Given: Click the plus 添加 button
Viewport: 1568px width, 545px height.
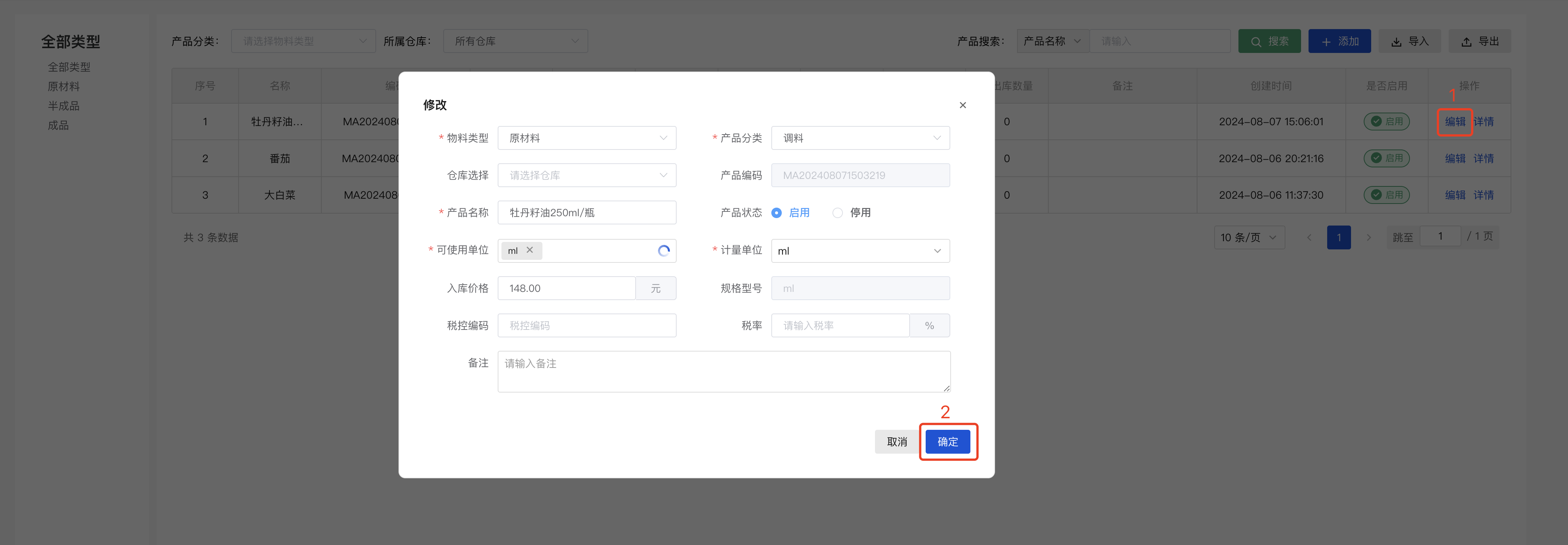Looking at the screenshot, I should pyautogui.click(x=1339, y=41).
